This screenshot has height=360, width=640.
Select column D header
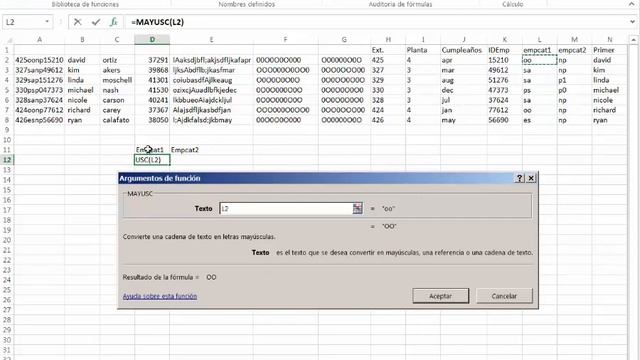coord(152,40)
